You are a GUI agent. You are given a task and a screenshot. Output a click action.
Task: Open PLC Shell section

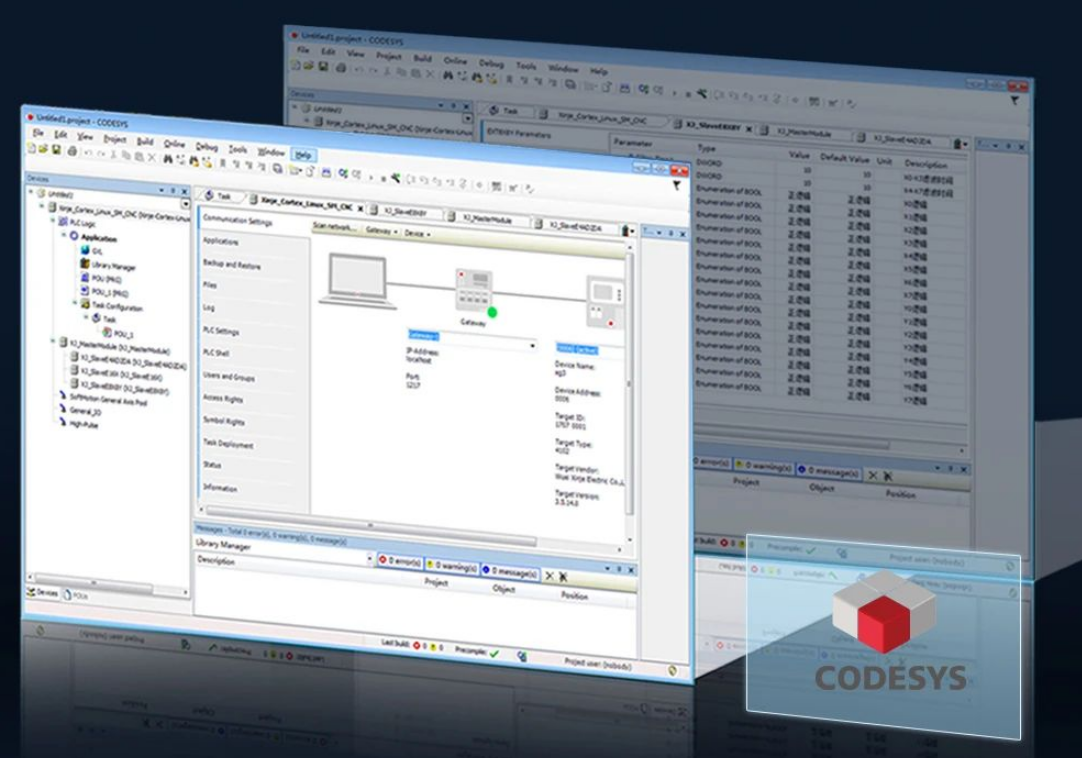216,353
